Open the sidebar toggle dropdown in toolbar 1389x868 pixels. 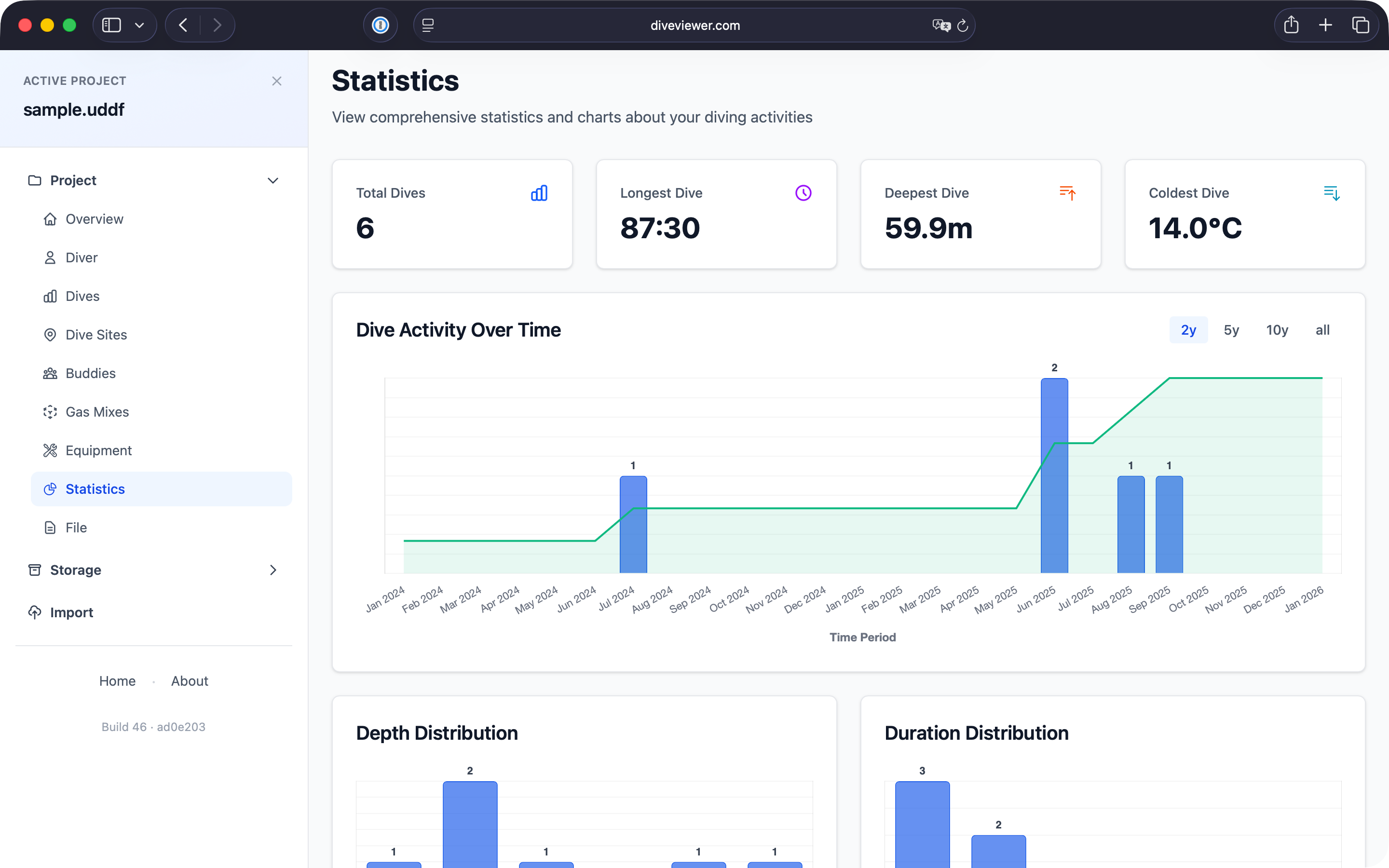[x=139, y=25]
